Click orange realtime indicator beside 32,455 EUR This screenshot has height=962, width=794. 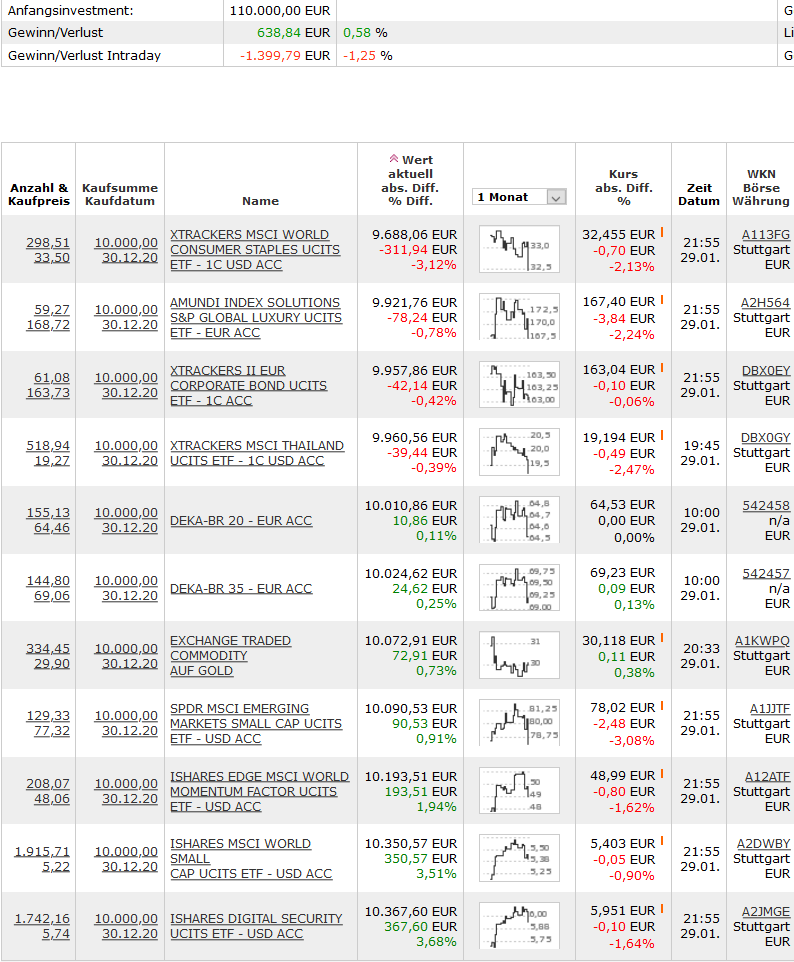pos(662,233)
